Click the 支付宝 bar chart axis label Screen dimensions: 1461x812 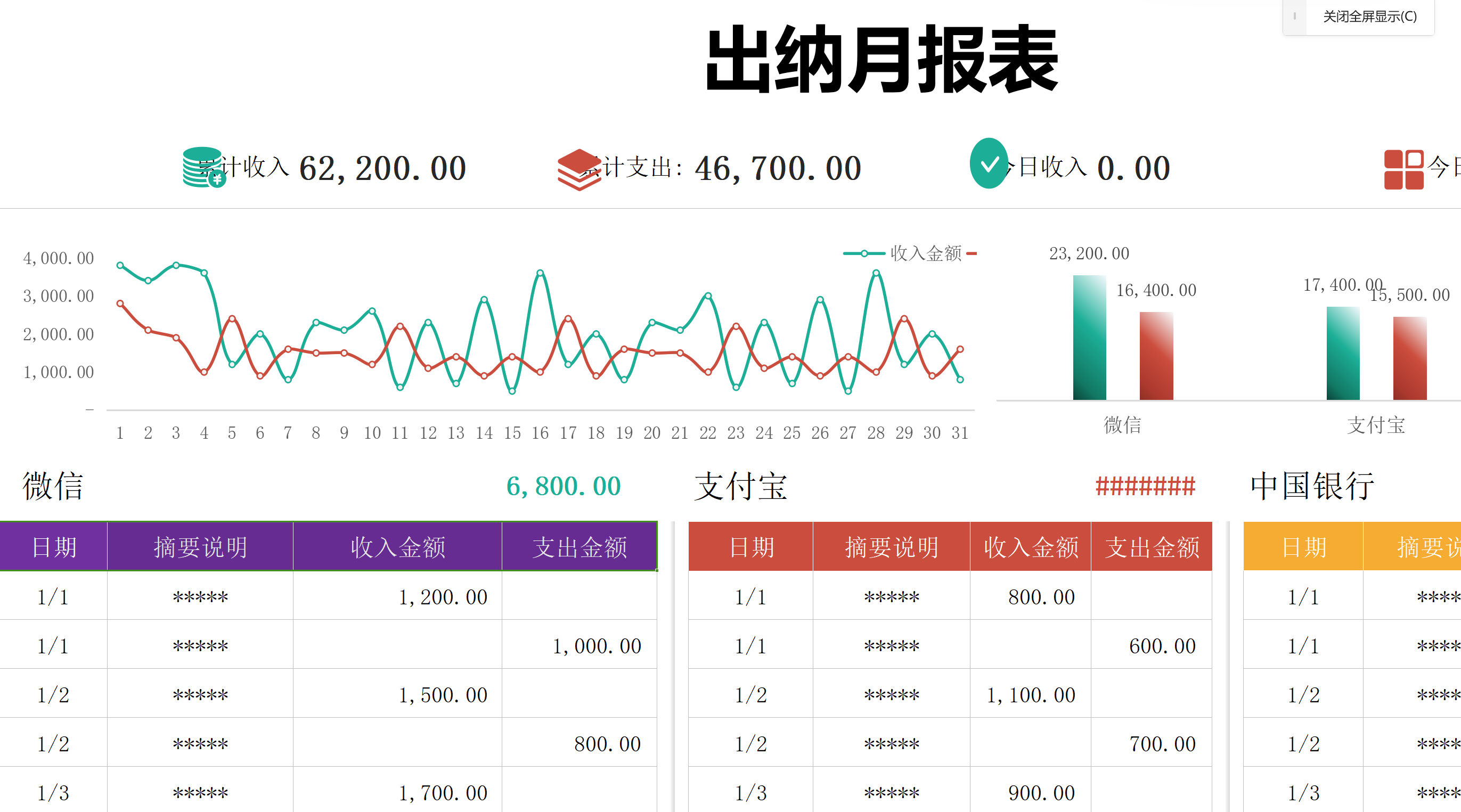pos(1376,425)
